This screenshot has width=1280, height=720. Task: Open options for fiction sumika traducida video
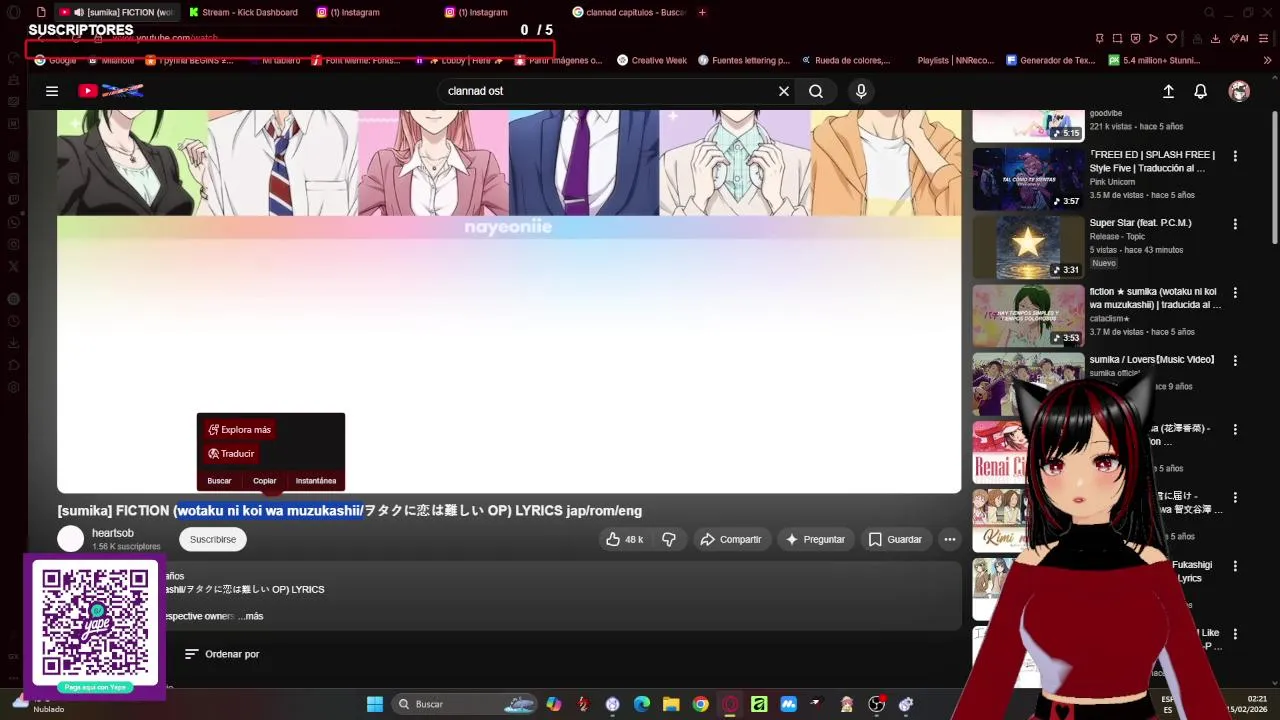tap(1235, 293)
